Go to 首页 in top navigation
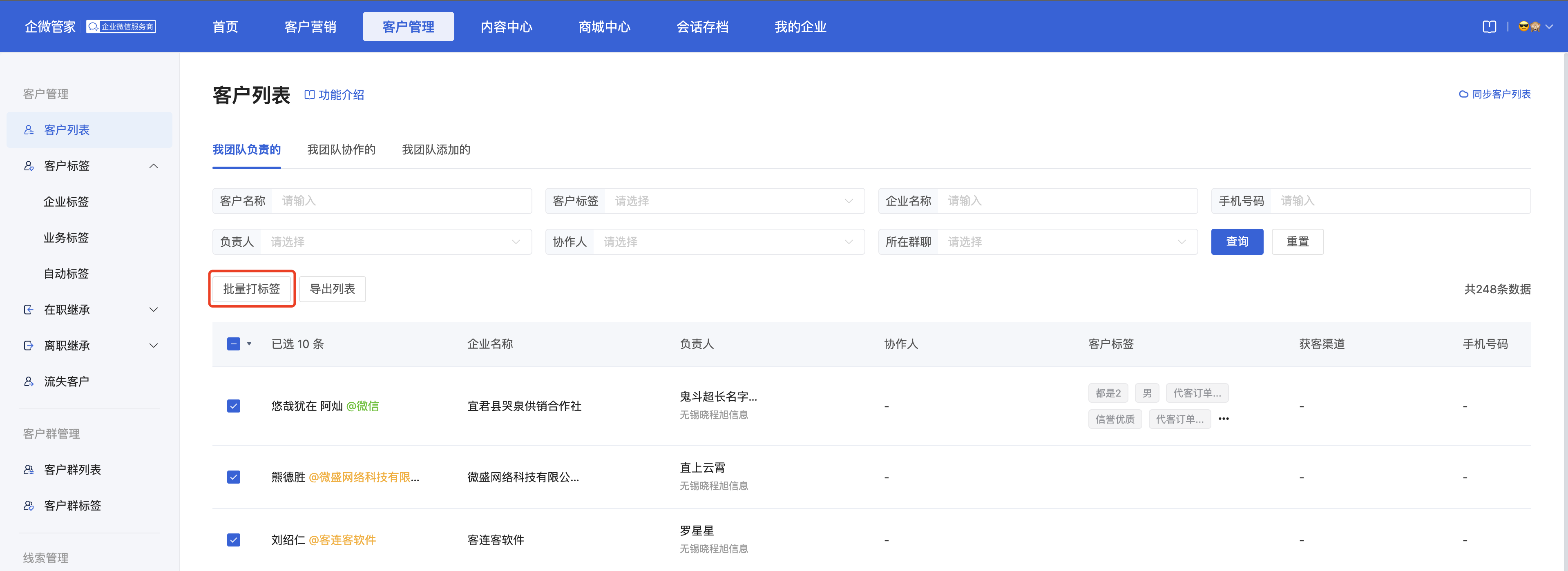Image resolution: width=1568 pixels, height=571 pixels. pyautogui.click(x=225, y=27)
